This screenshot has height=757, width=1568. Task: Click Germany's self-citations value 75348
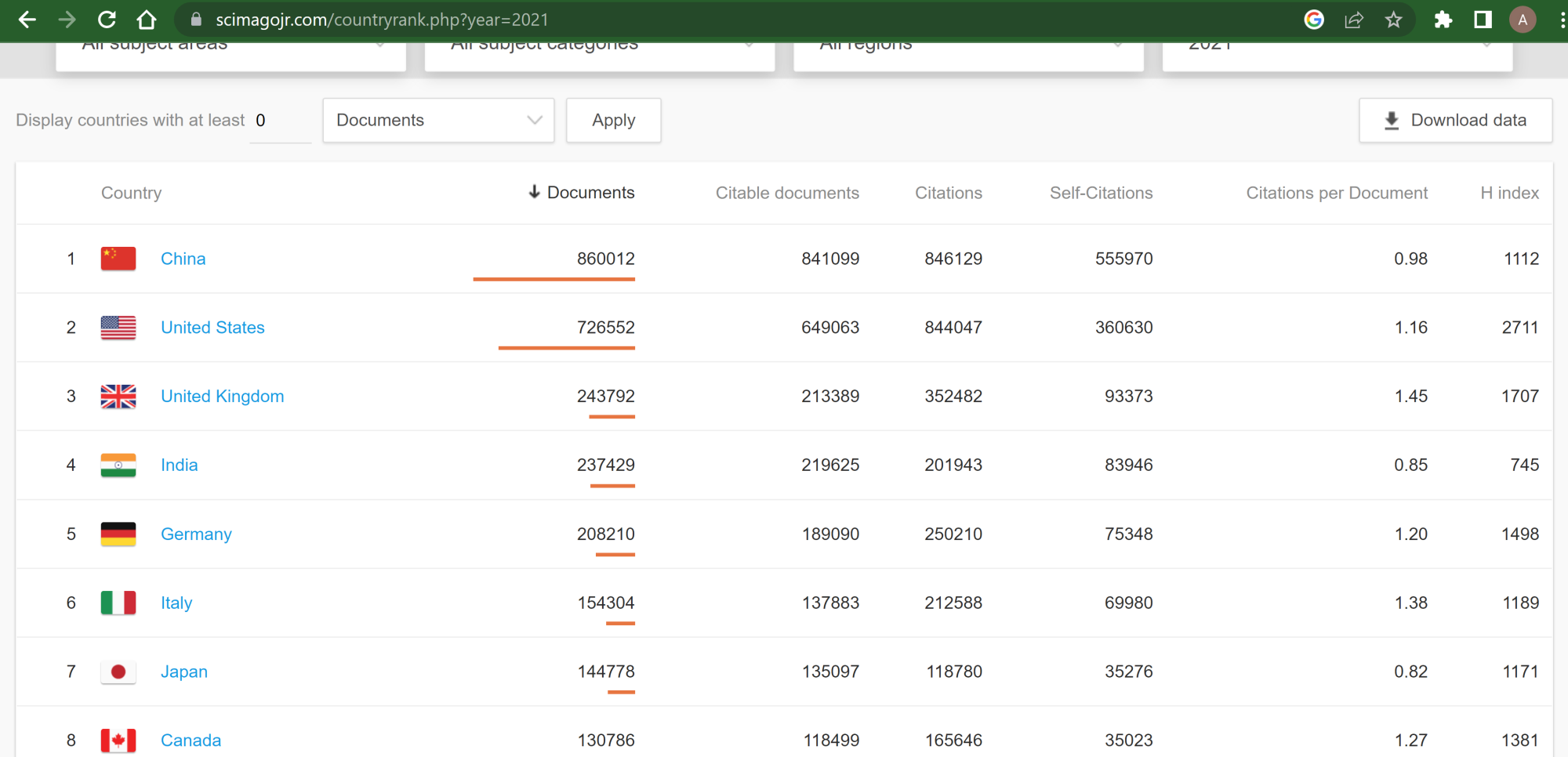click(1129, 534)
